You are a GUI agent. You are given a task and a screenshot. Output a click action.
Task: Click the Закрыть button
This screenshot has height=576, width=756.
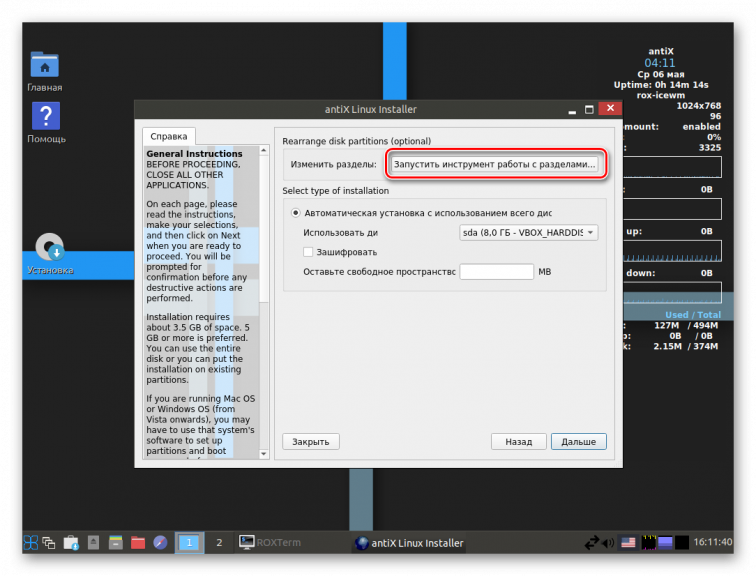tap(310, 442)
